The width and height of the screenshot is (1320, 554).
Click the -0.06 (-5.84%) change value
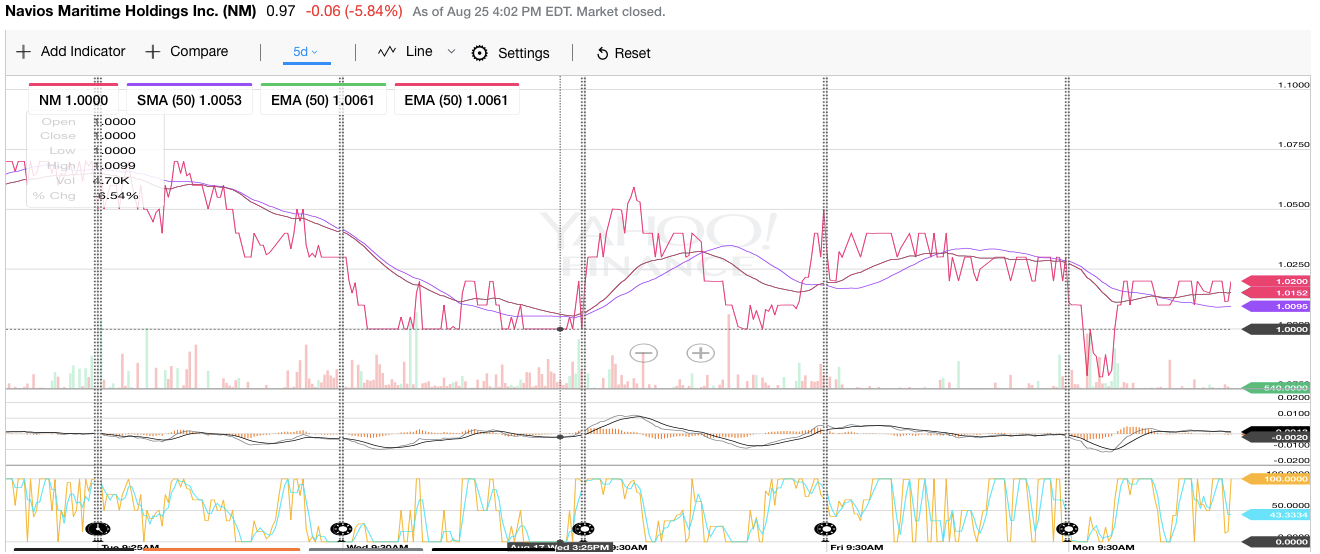coord(354,11)
